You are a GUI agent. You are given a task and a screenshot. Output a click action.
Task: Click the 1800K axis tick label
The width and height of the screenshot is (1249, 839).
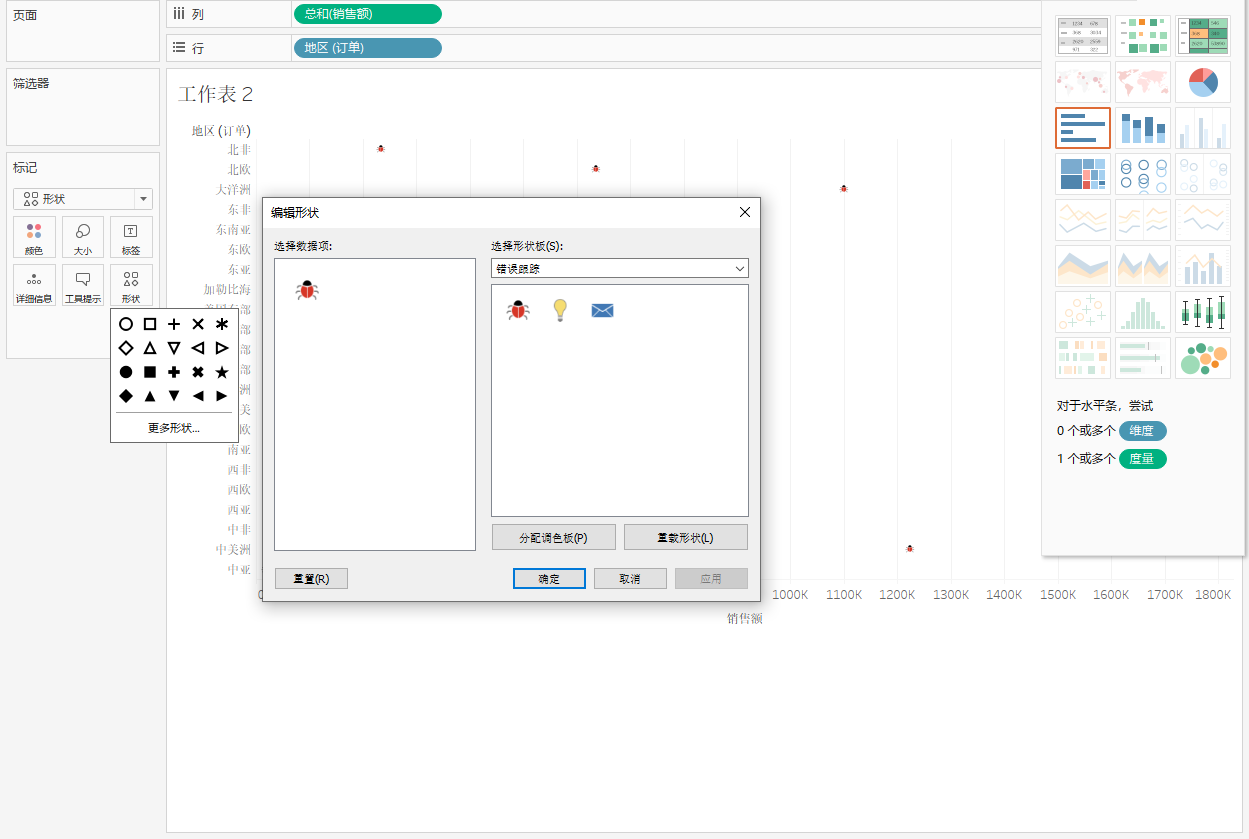pos(1213,594)
